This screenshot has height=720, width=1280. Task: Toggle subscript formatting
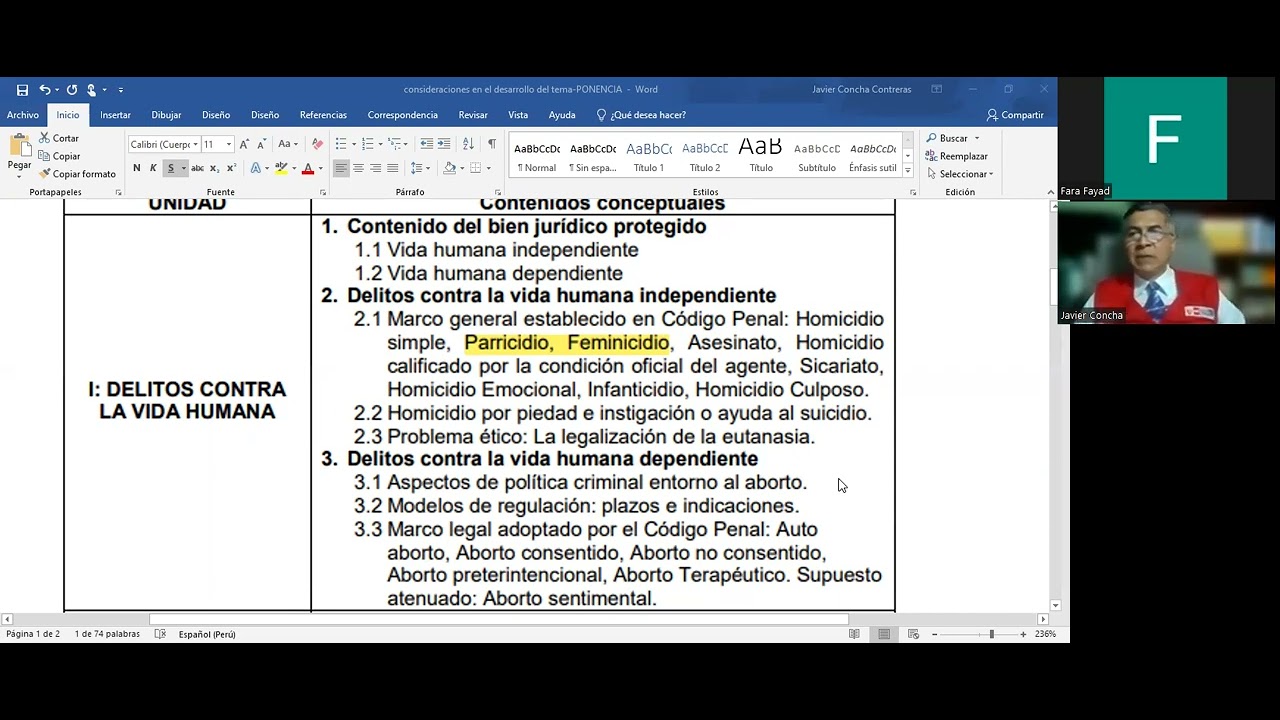[216, 168]
